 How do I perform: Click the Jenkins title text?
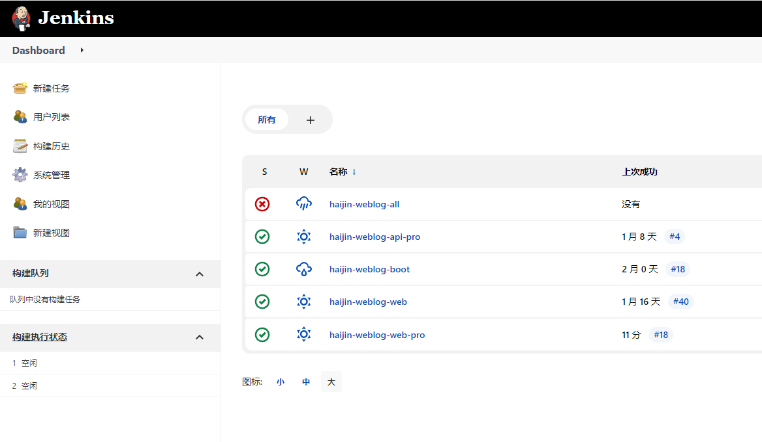click(76, 18)
